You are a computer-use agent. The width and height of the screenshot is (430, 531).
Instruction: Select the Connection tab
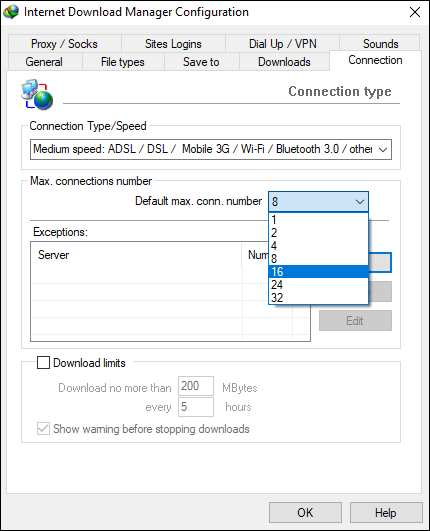375,60
